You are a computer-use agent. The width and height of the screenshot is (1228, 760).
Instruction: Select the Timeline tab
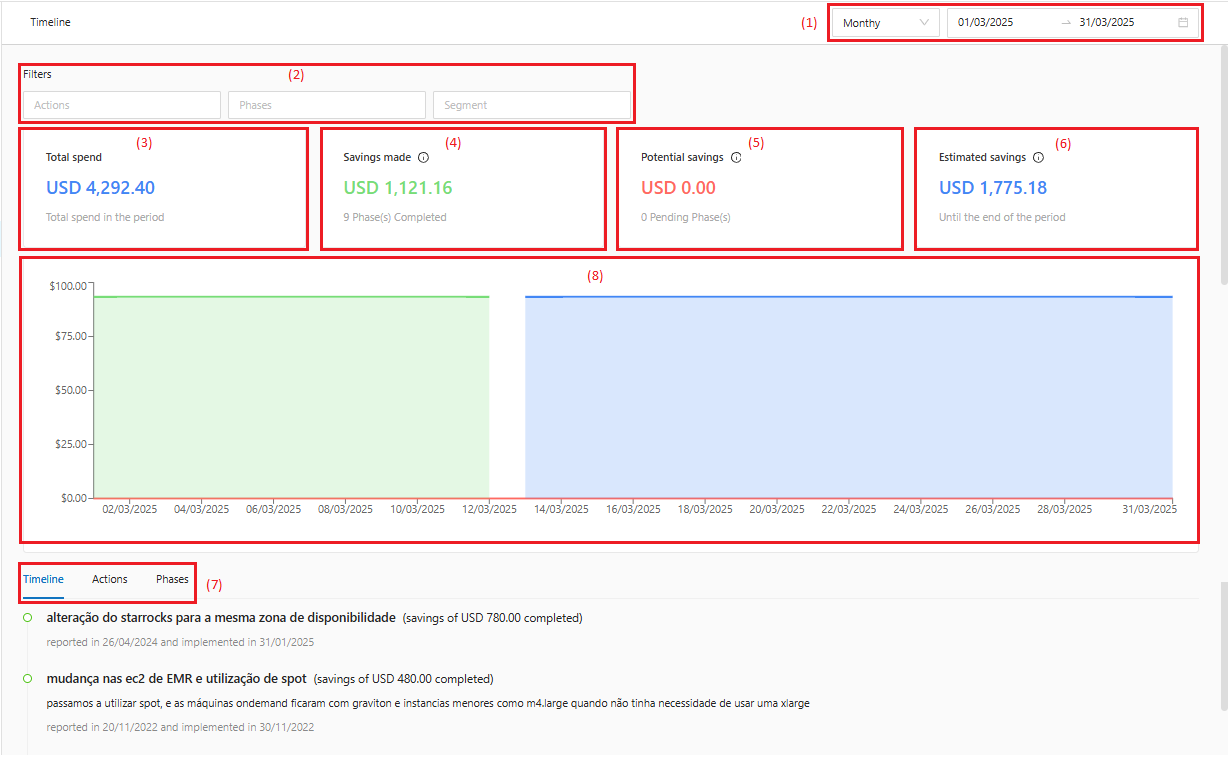(x=43, y=579)
